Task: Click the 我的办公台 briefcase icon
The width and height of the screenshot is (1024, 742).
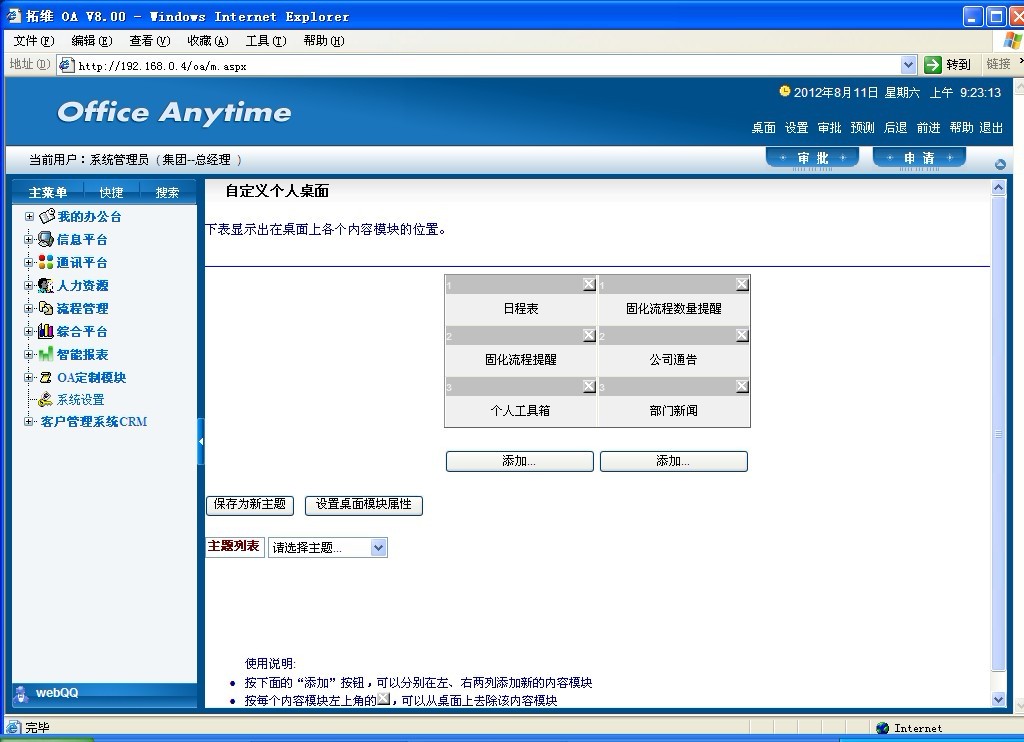Action: pos(46,216)
